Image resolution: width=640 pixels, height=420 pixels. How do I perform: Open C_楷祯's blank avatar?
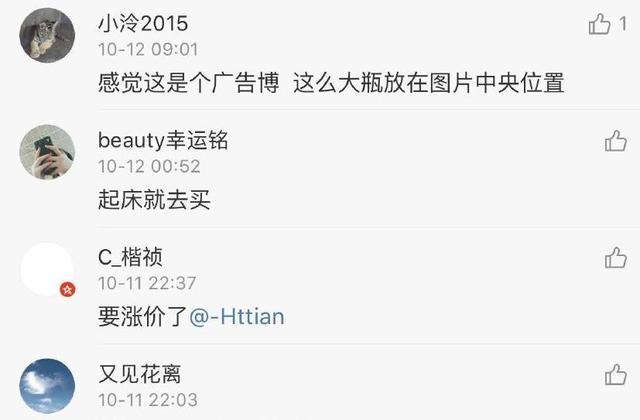tap(47, 269)
